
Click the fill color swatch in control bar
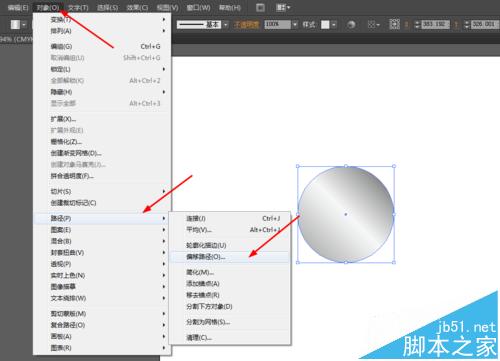coord(15,25)
